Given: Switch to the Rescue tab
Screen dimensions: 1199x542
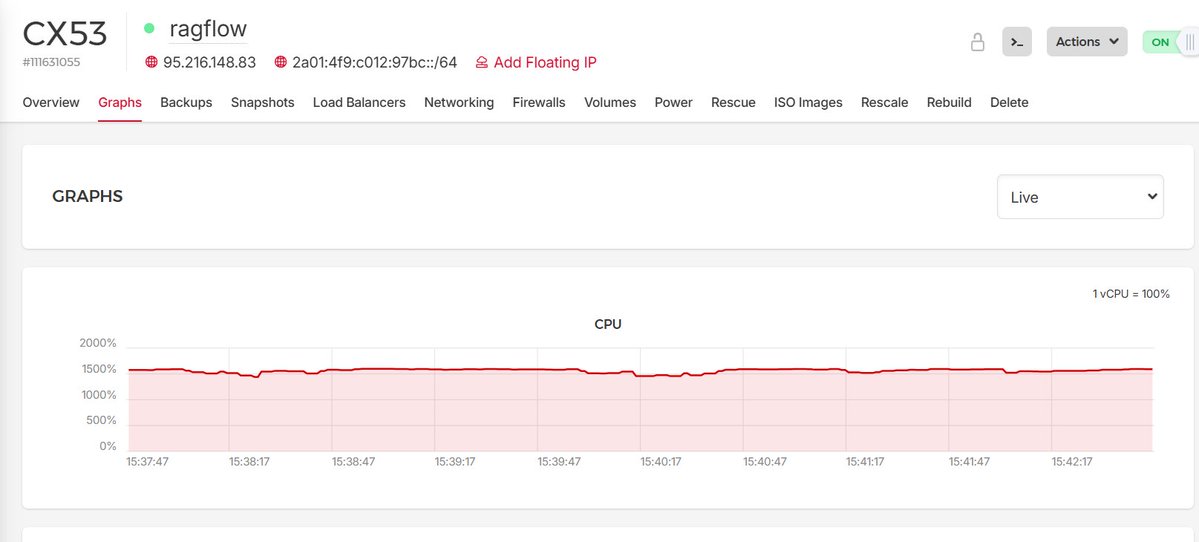Looking at the screenshot, I should (x=733, y=102).
